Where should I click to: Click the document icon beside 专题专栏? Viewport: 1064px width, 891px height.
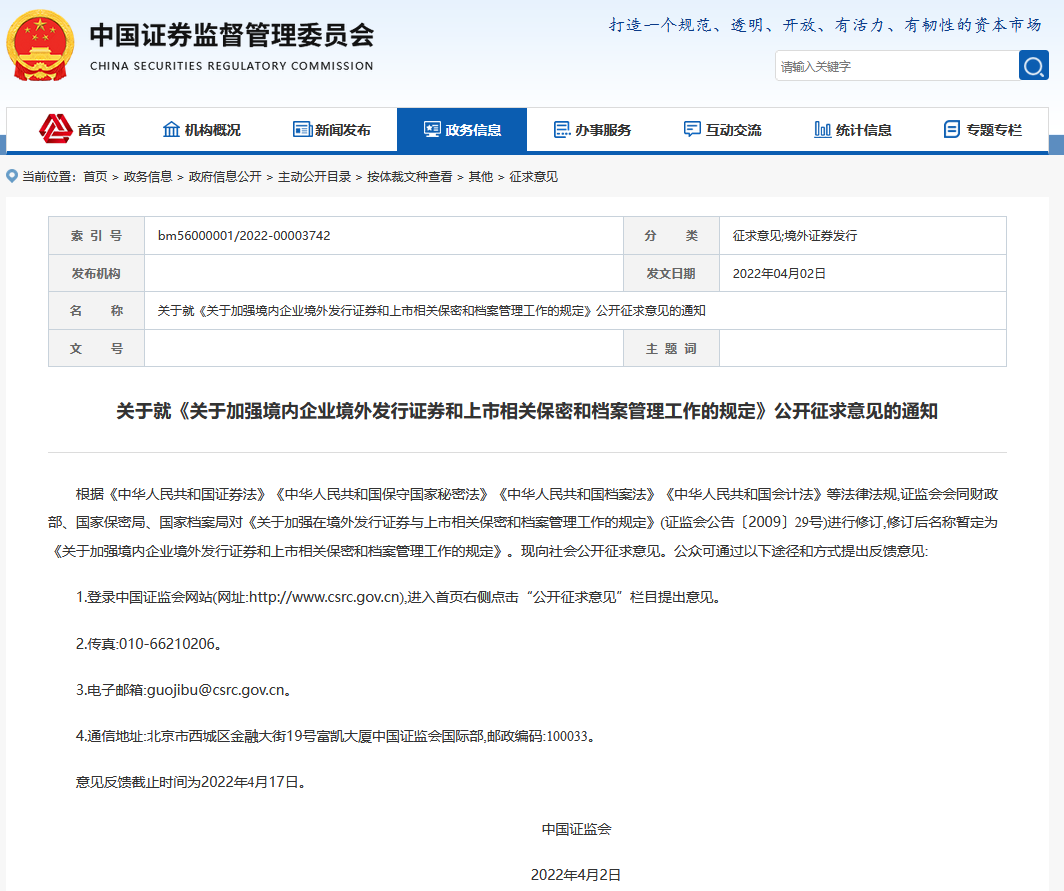(x=952, y=129)
